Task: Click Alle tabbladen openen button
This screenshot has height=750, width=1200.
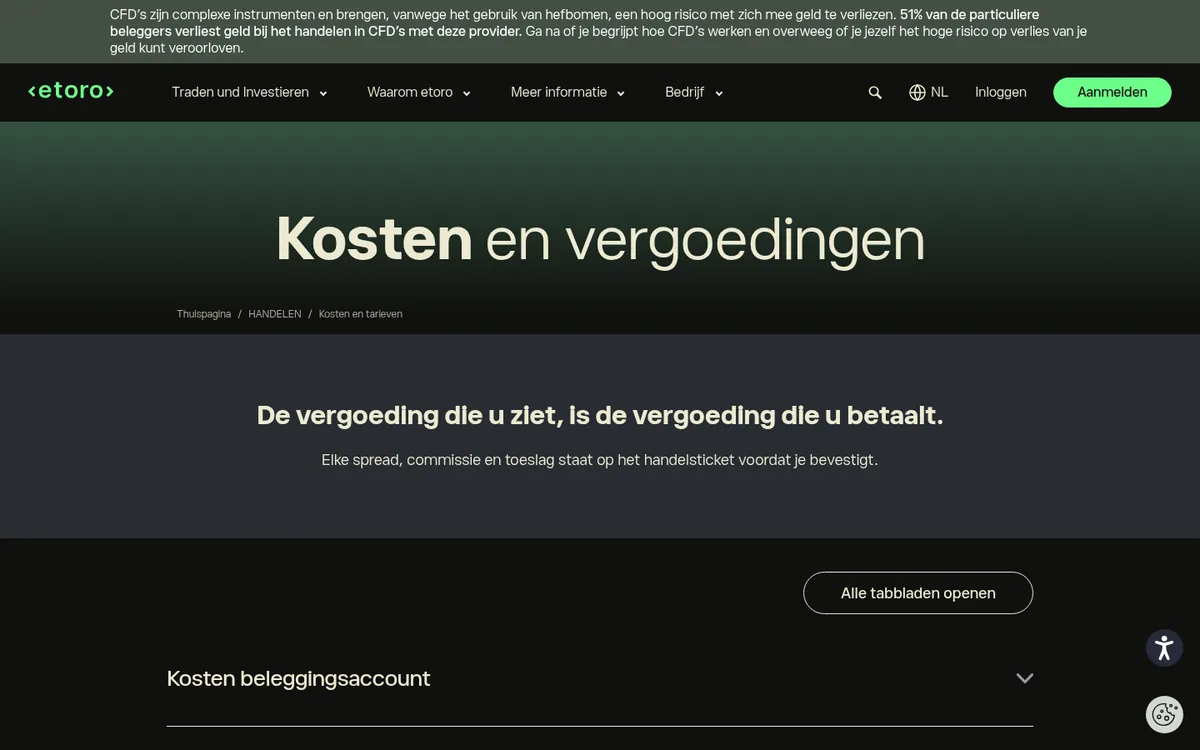Action: (x=918, y=593)
